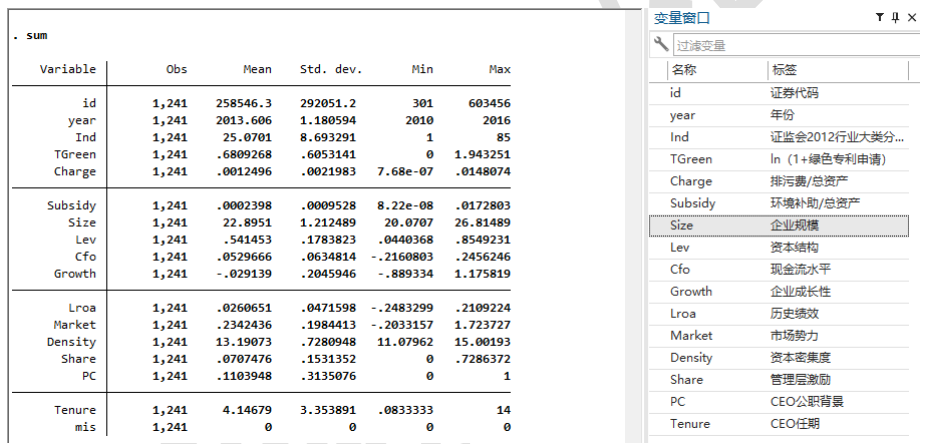This screenshot has height=444, width=926.
Task: Click the year max value 2016
Action: 495,120
